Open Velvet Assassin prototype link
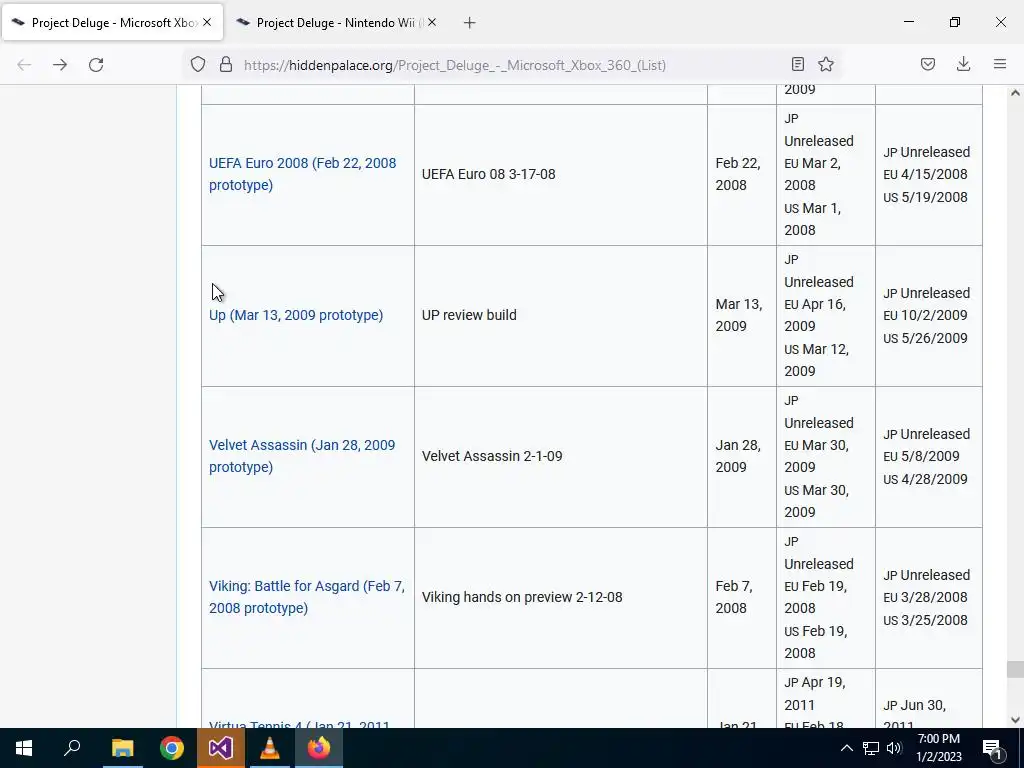 [302, 456]
